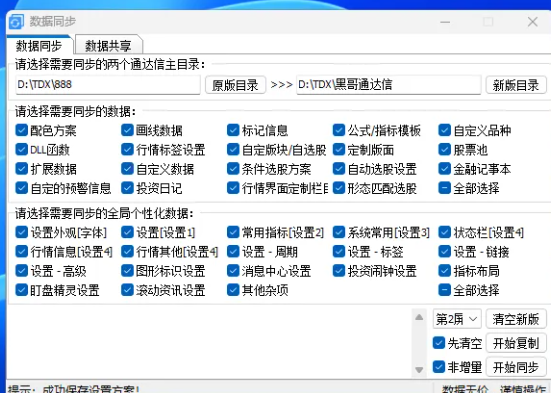The width and height of the screenshot is (551, 393).
Task: Toggle the 公式/指标模板 checkbox
Action: click(339, 130)
